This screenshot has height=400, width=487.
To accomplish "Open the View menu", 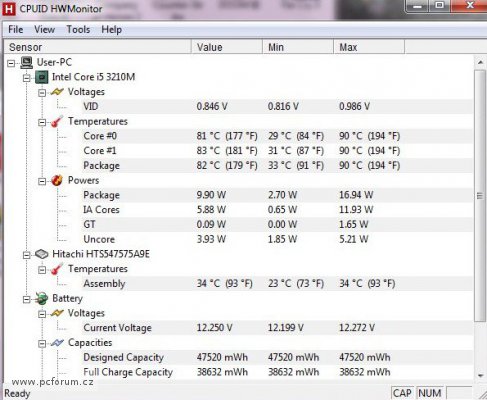I will pos(44,30).
